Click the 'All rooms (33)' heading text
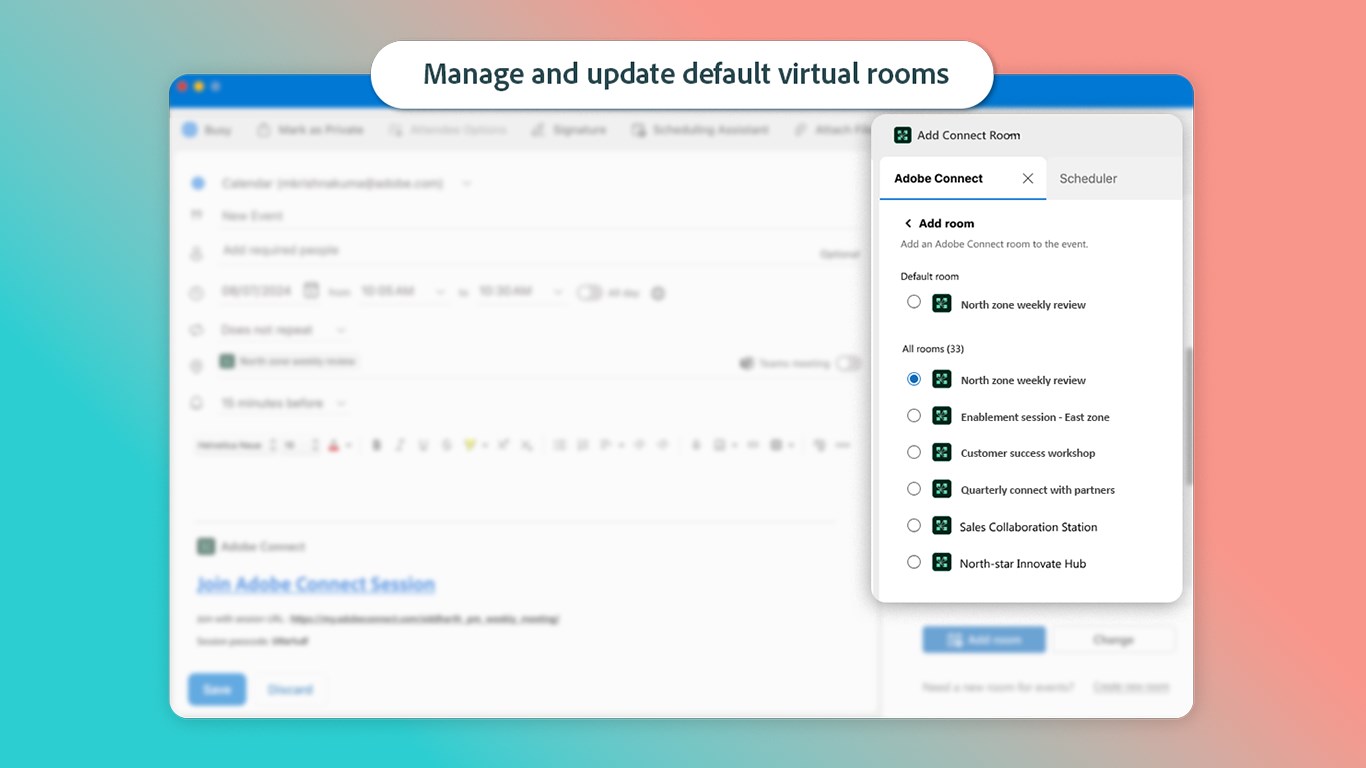1366x768 pixels. point(933,349)
